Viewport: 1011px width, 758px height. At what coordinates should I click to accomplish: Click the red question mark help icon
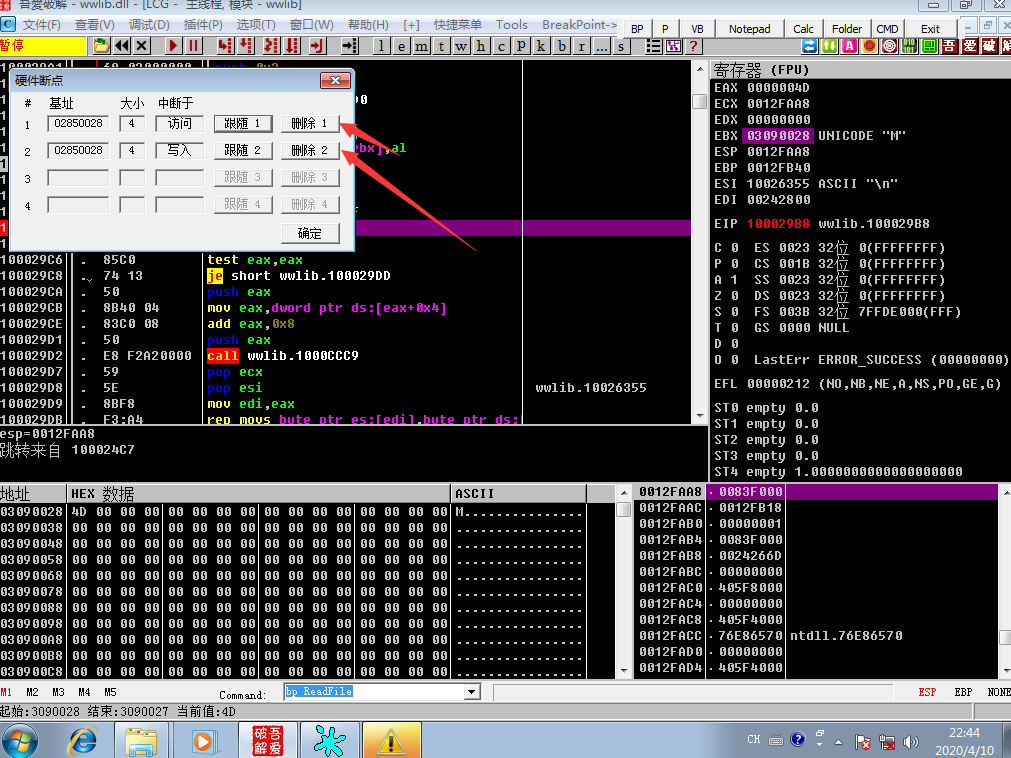(x=693, y=46)
